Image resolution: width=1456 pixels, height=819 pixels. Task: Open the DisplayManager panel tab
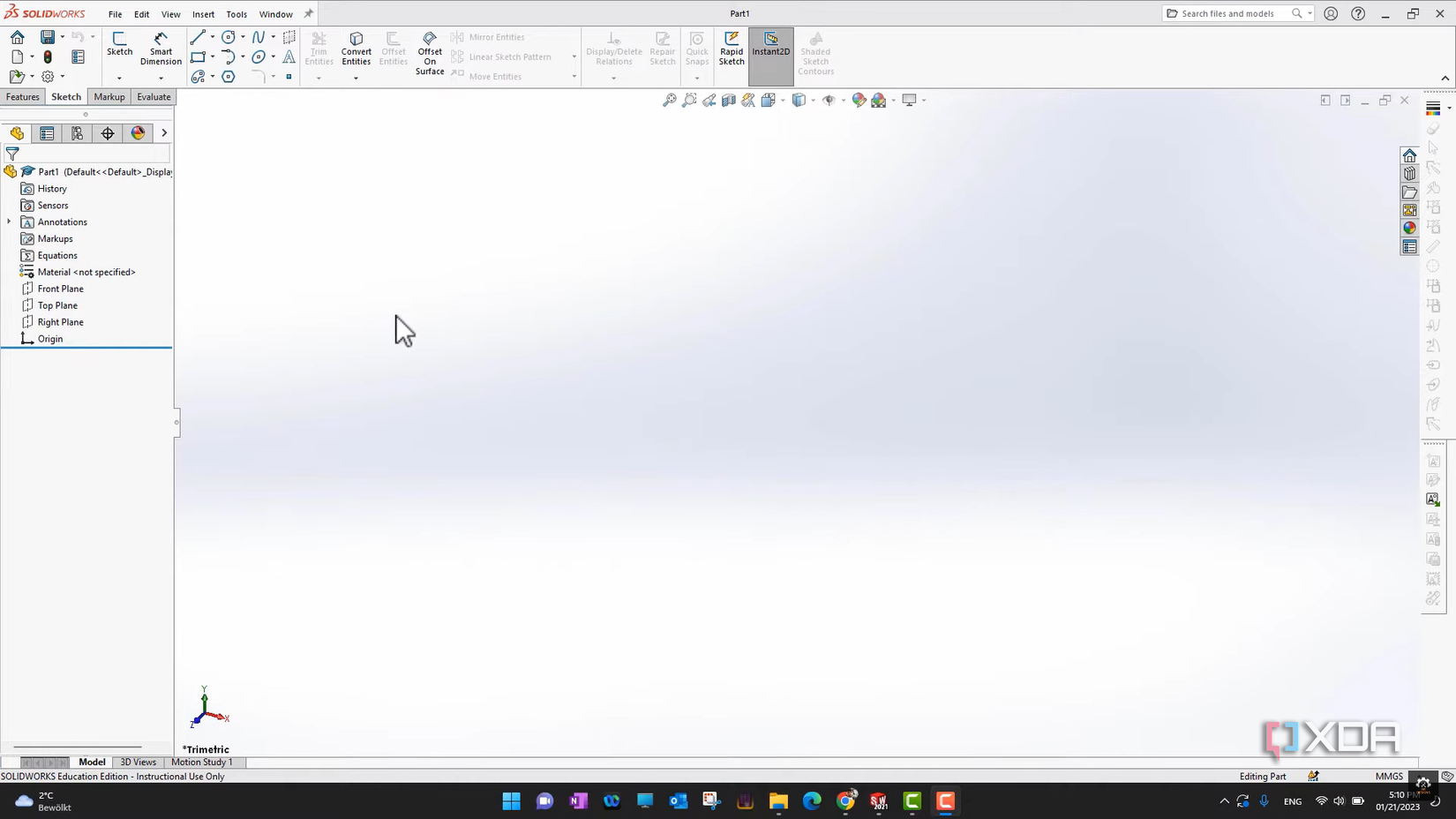pyautogui.click(x=138, y=133)
